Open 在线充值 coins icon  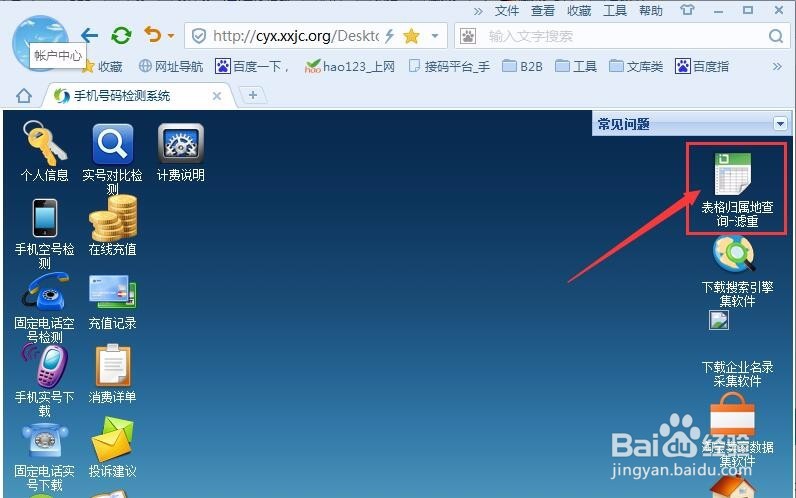click(x=113, y=218)
